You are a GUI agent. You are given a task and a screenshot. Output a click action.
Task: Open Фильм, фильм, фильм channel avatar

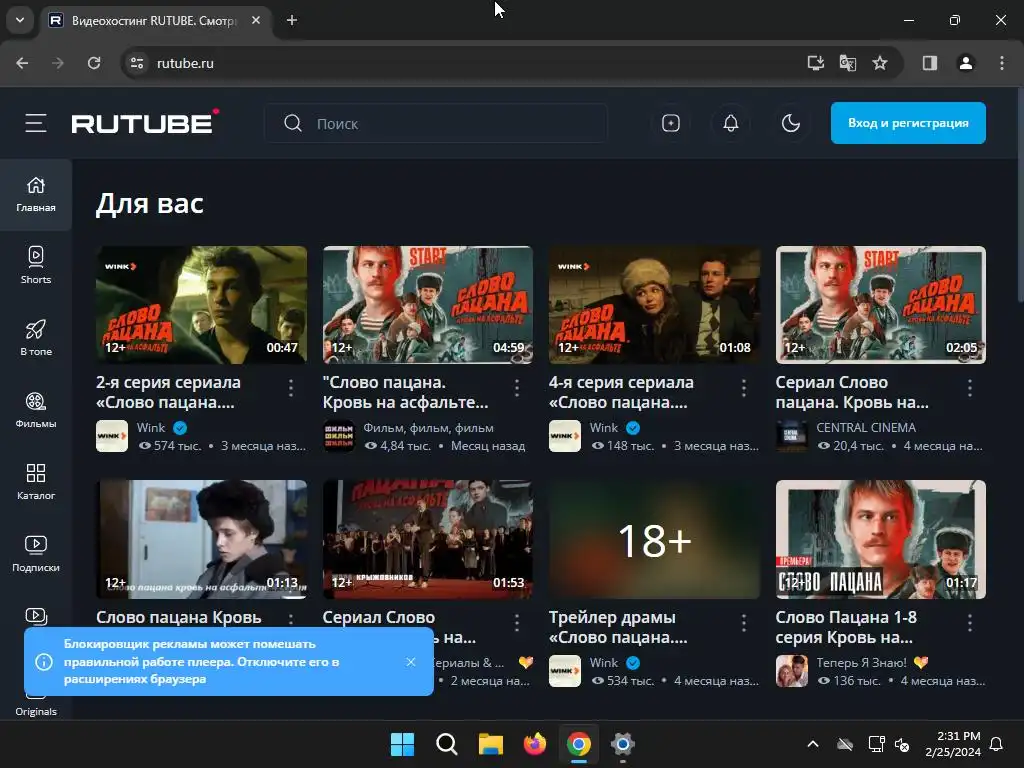(x=338, y=436)
